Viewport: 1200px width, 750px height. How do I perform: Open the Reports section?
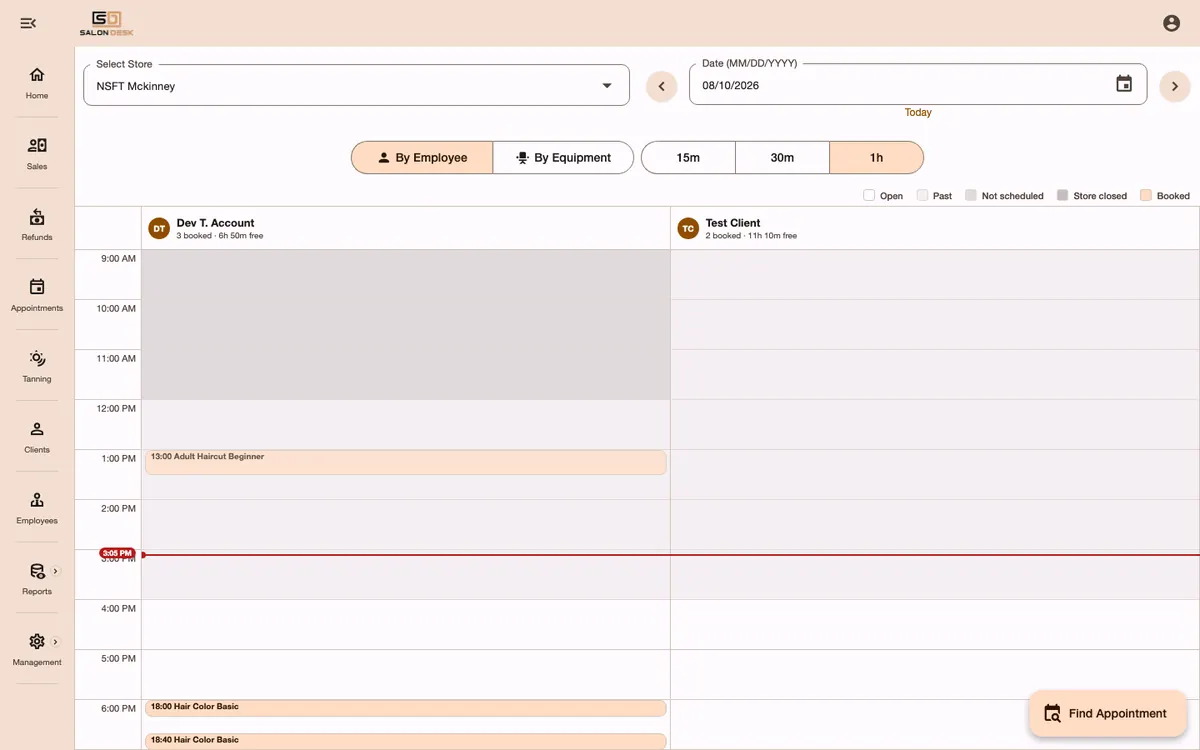[37, 579]
